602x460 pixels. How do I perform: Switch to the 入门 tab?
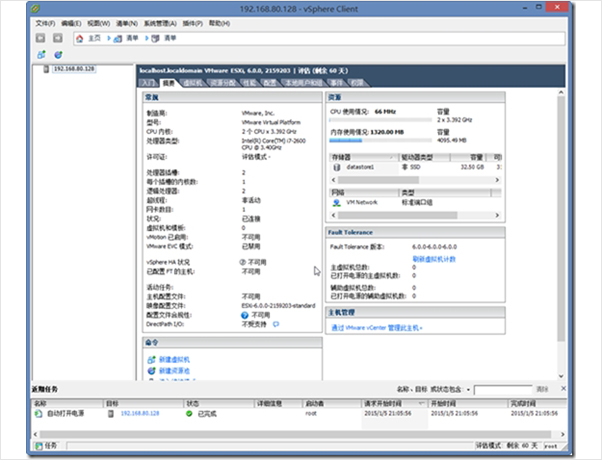(x=148, y=83)
